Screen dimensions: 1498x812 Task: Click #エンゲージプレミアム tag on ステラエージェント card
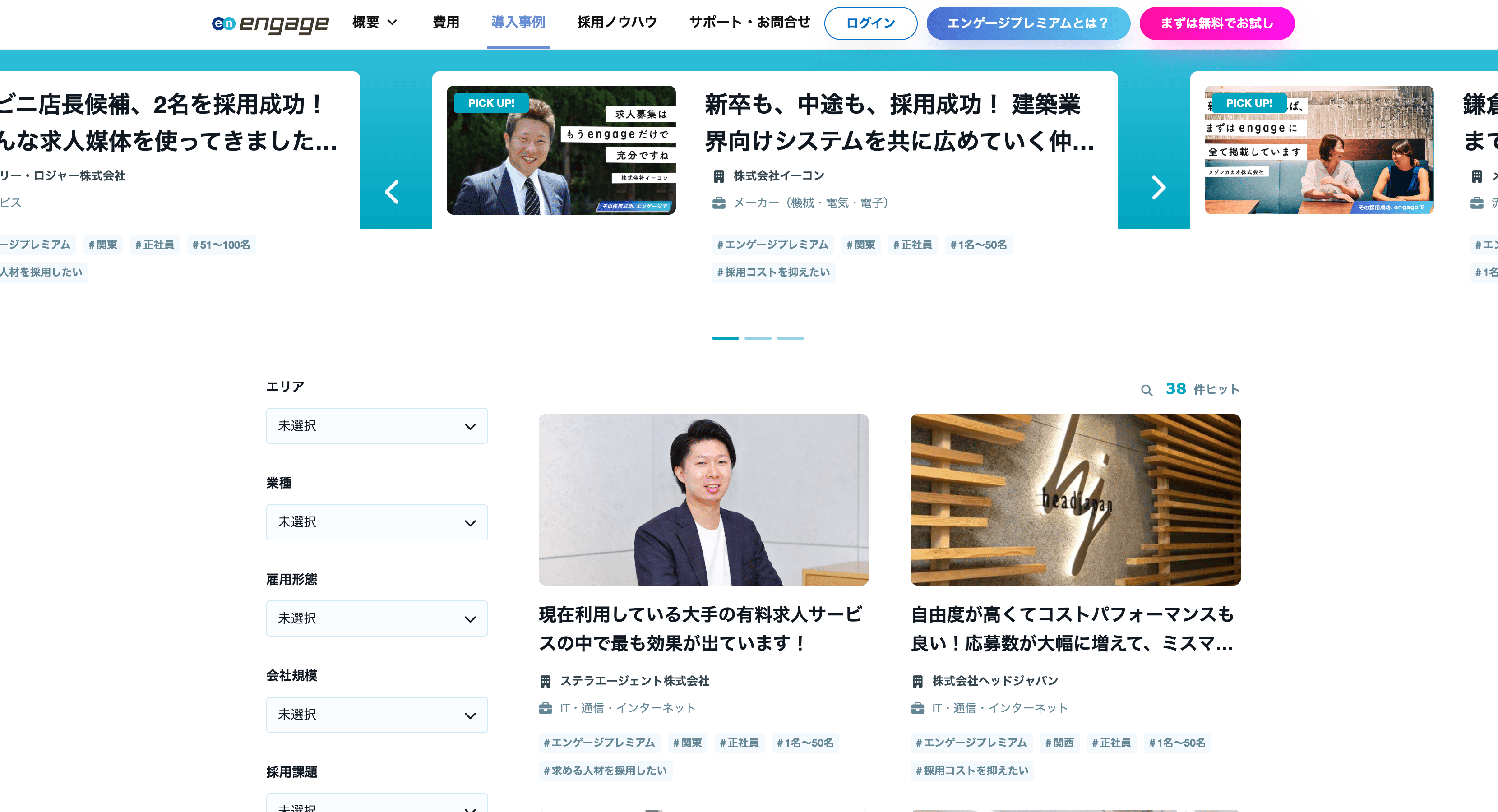[599, 743]
